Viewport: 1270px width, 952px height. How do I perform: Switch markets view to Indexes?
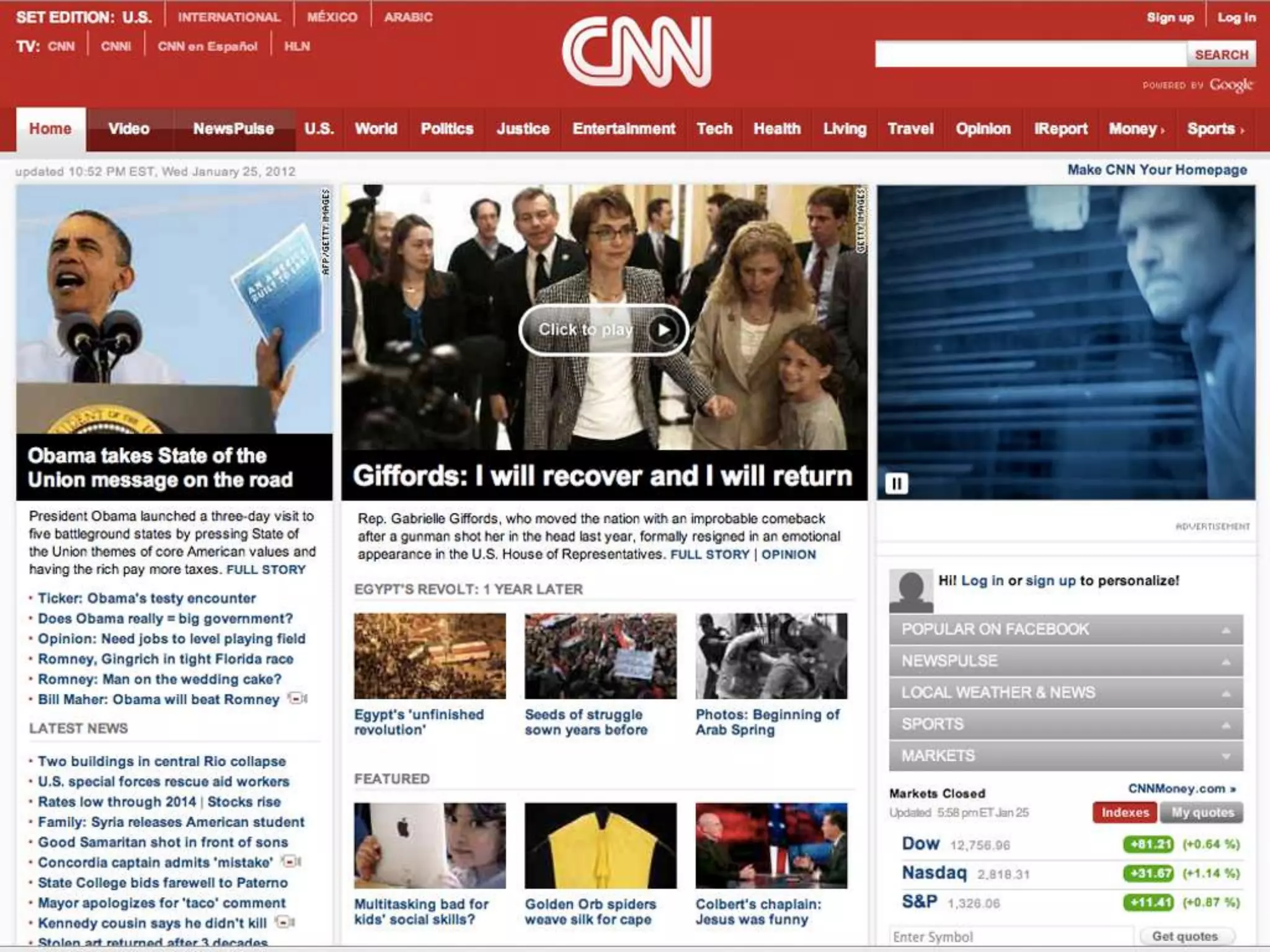pyautogui.click(x=1124, y=812)
